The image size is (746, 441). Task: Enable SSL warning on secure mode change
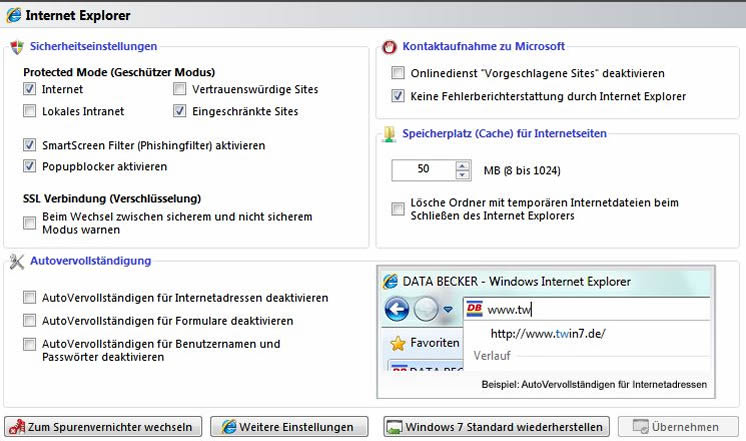pos(29,223)
